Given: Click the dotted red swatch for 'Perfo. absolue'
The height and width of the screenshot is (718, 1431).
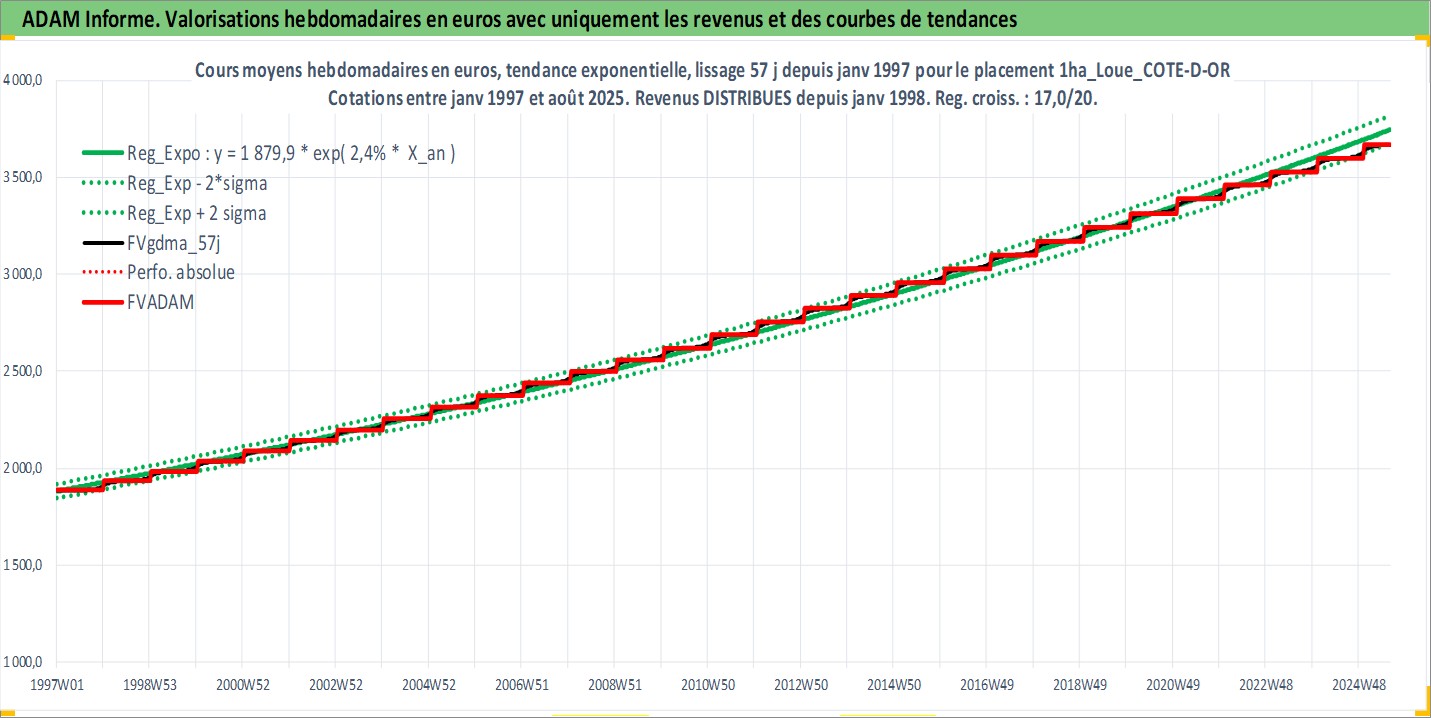Looking at the screenshot, I should [101, 273].
